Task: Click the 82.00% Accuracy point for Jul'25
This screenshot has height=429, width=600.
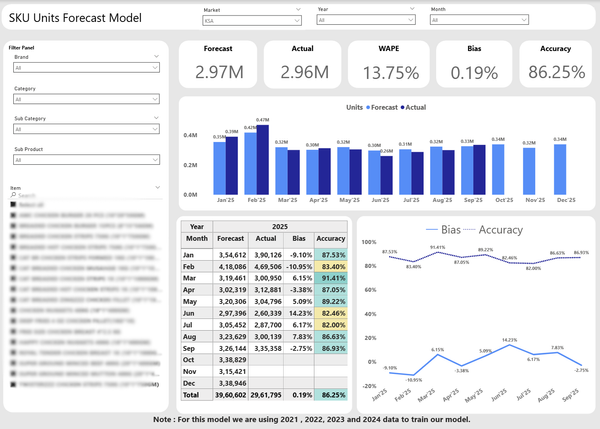Action: 533,263
